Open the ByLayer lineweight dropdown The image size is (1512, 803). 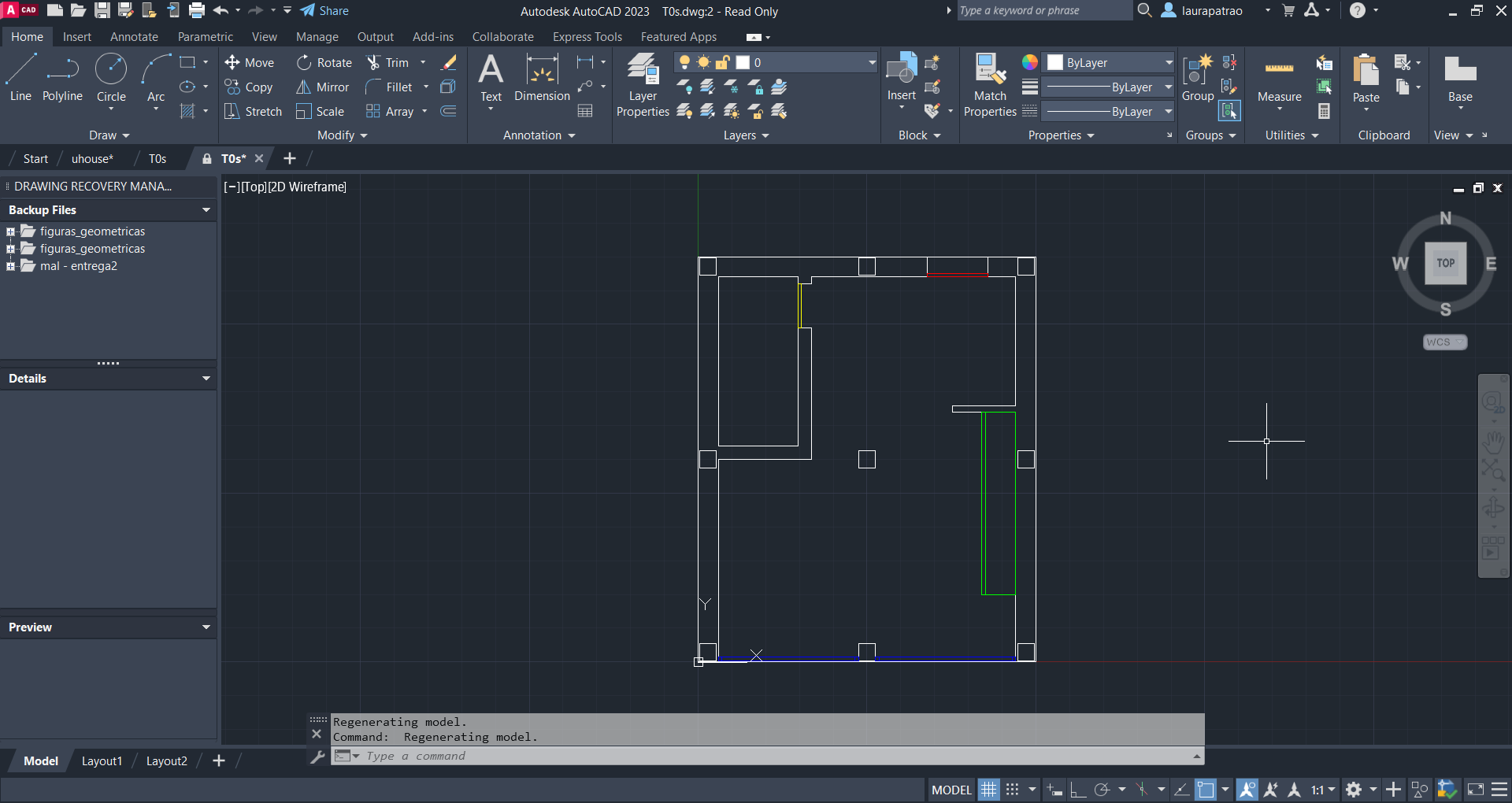point(1110,87)
